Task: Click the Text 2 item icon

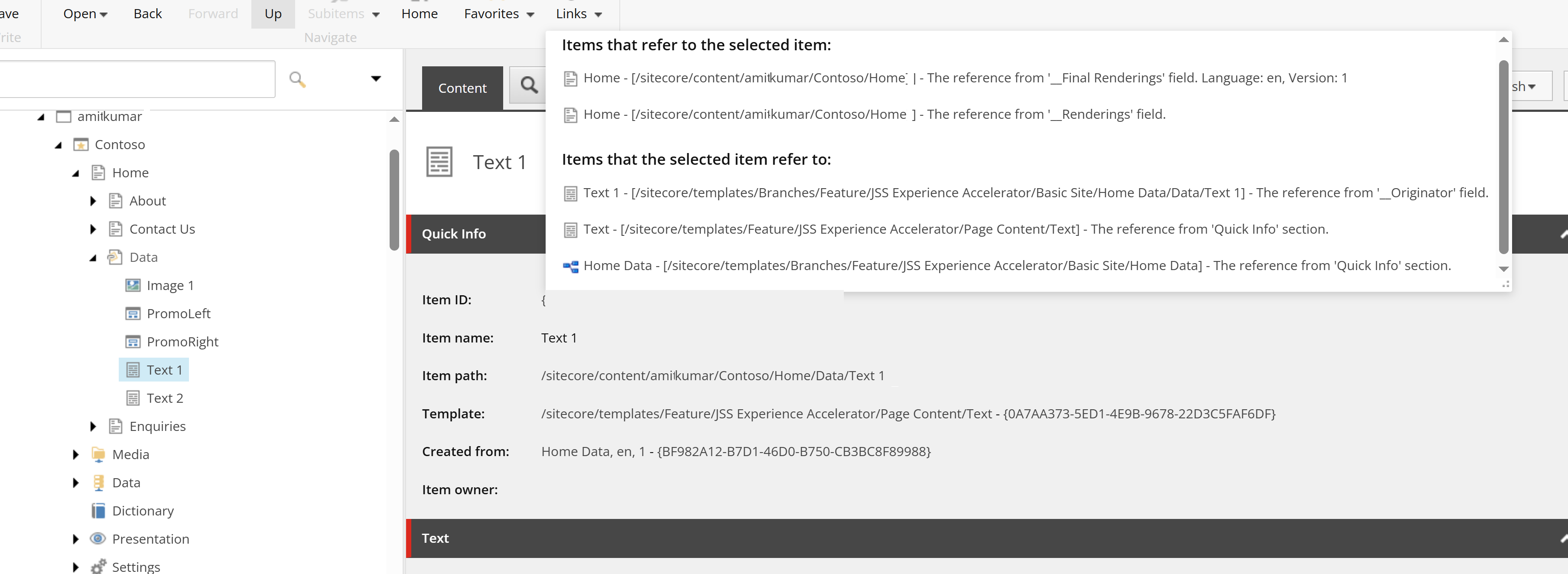Action: (x=133, y=398)
